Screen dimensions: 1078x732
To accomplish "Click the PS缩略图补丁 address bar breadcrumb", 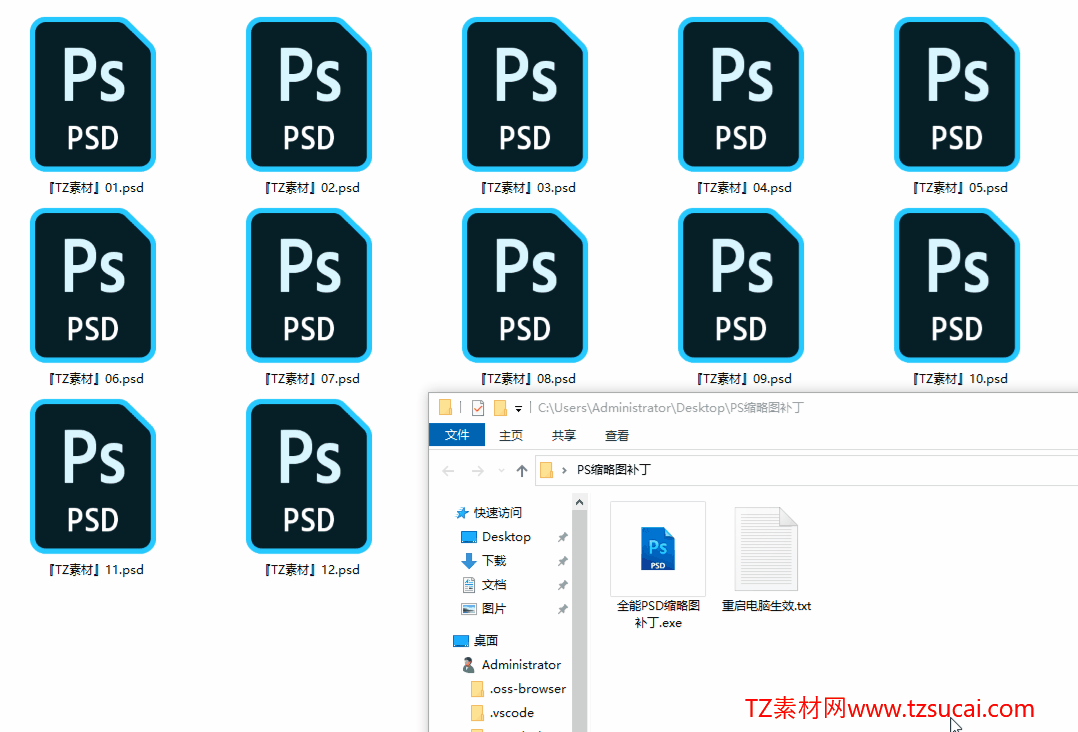I will [614, 470].
